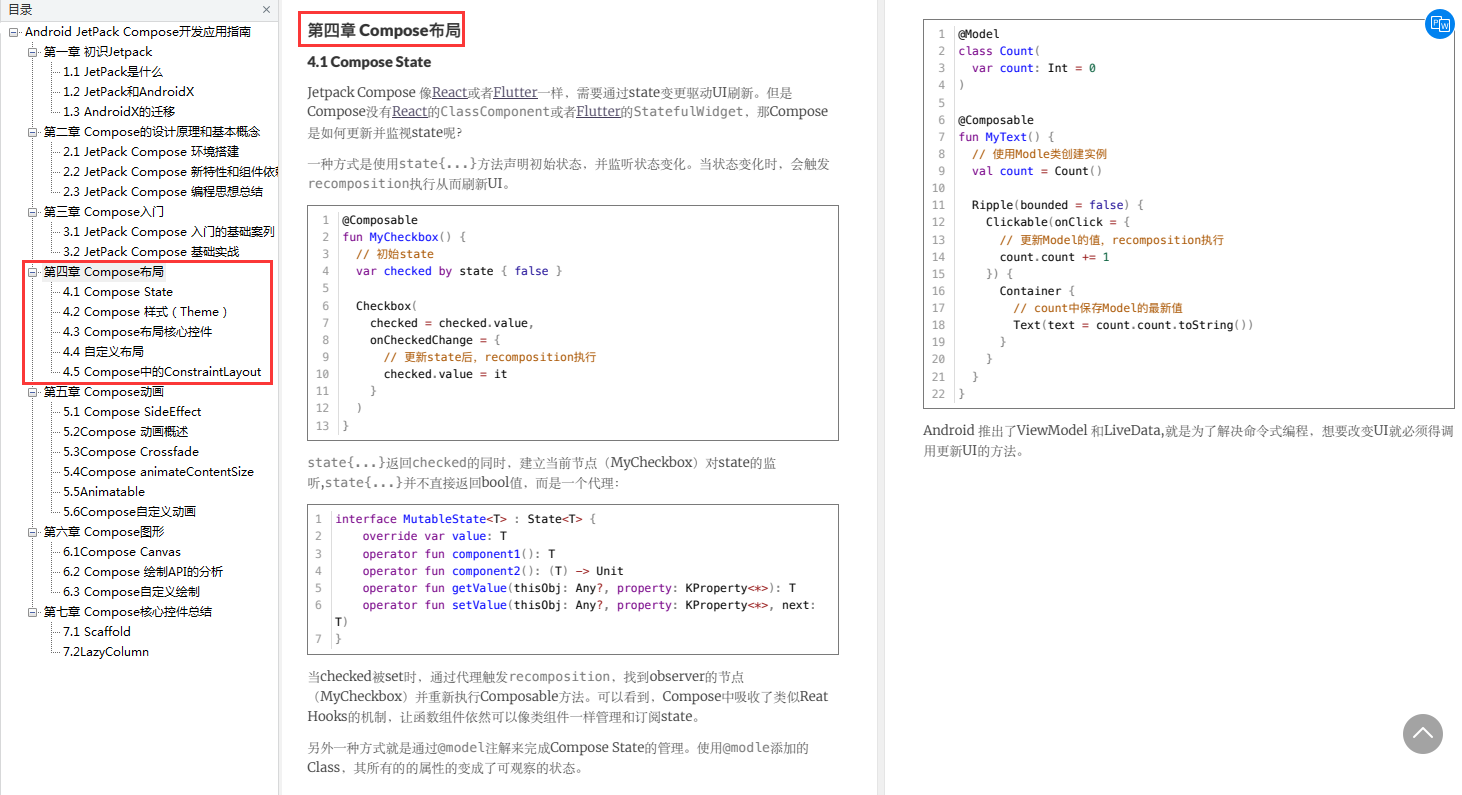The height and width of the screenshot is (795, 1462).
Task: Open 1.1 JetPack是什么 in the outline
Action: point(113,72)
